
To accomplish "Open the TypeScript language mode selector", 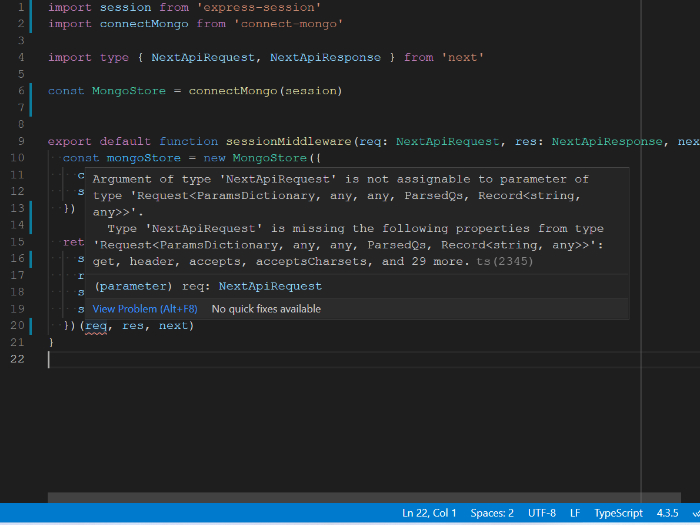I will point(618,513).
